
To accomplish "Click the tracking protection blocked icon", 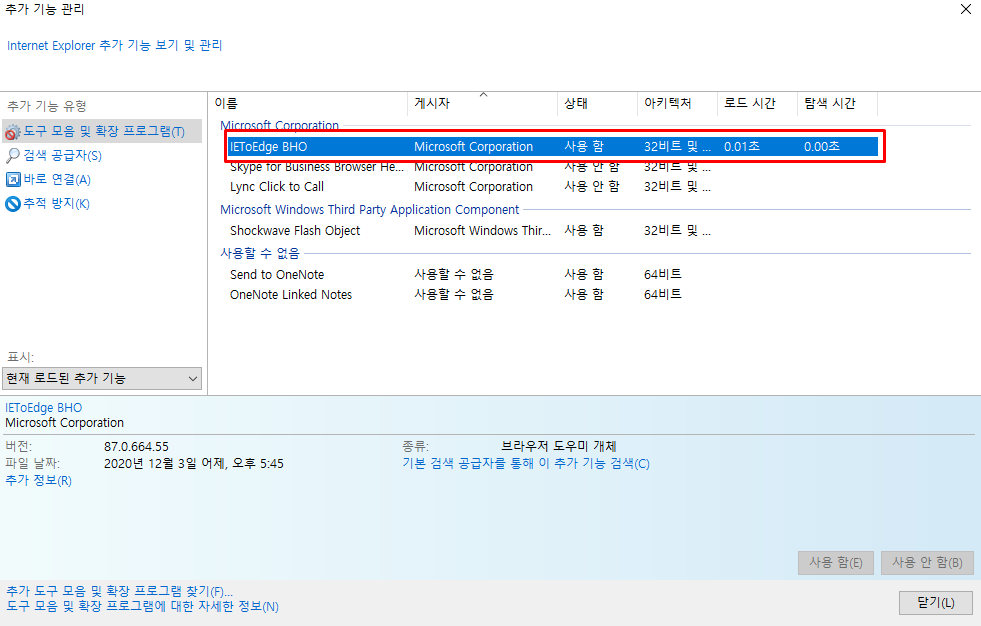I will tap(13, 204).
